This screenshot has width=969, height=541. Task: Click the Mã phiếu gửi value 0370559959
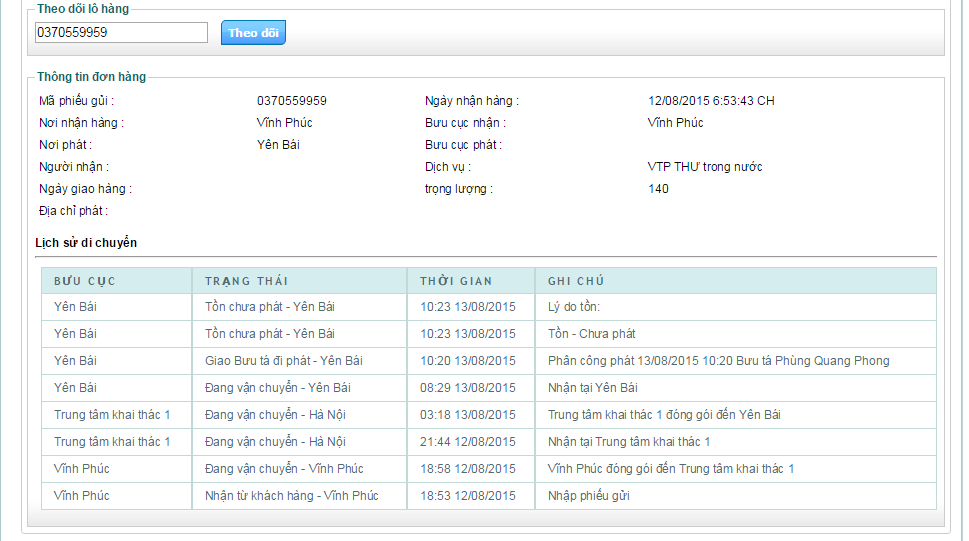tap(291, 101)
